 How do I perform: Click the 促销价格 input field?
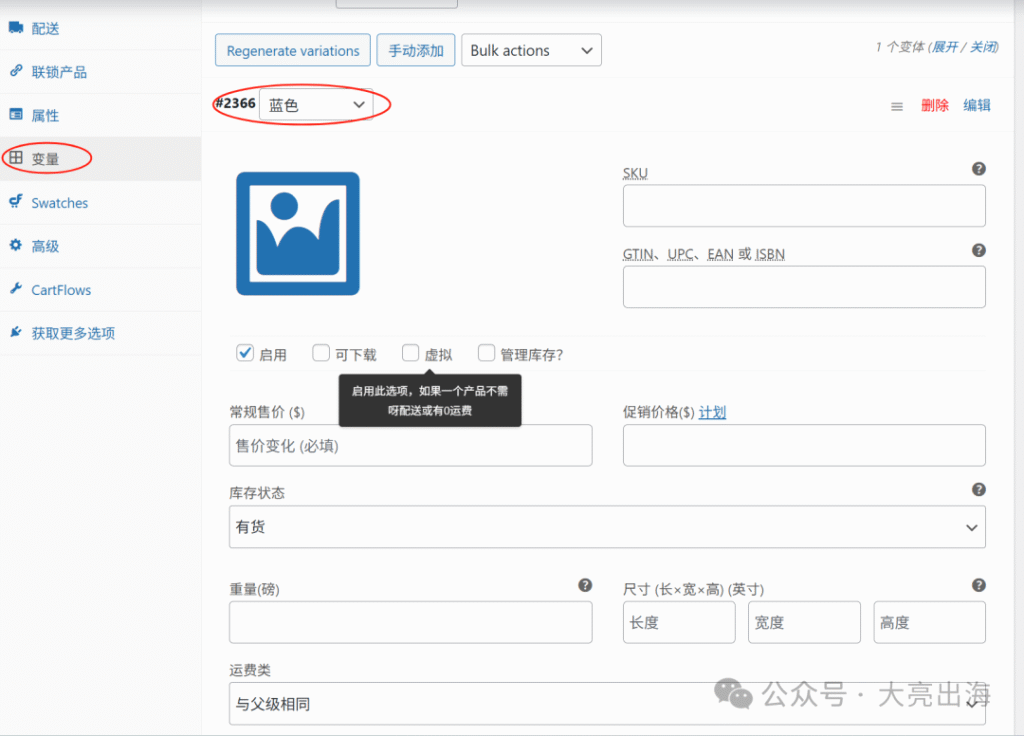804,445
